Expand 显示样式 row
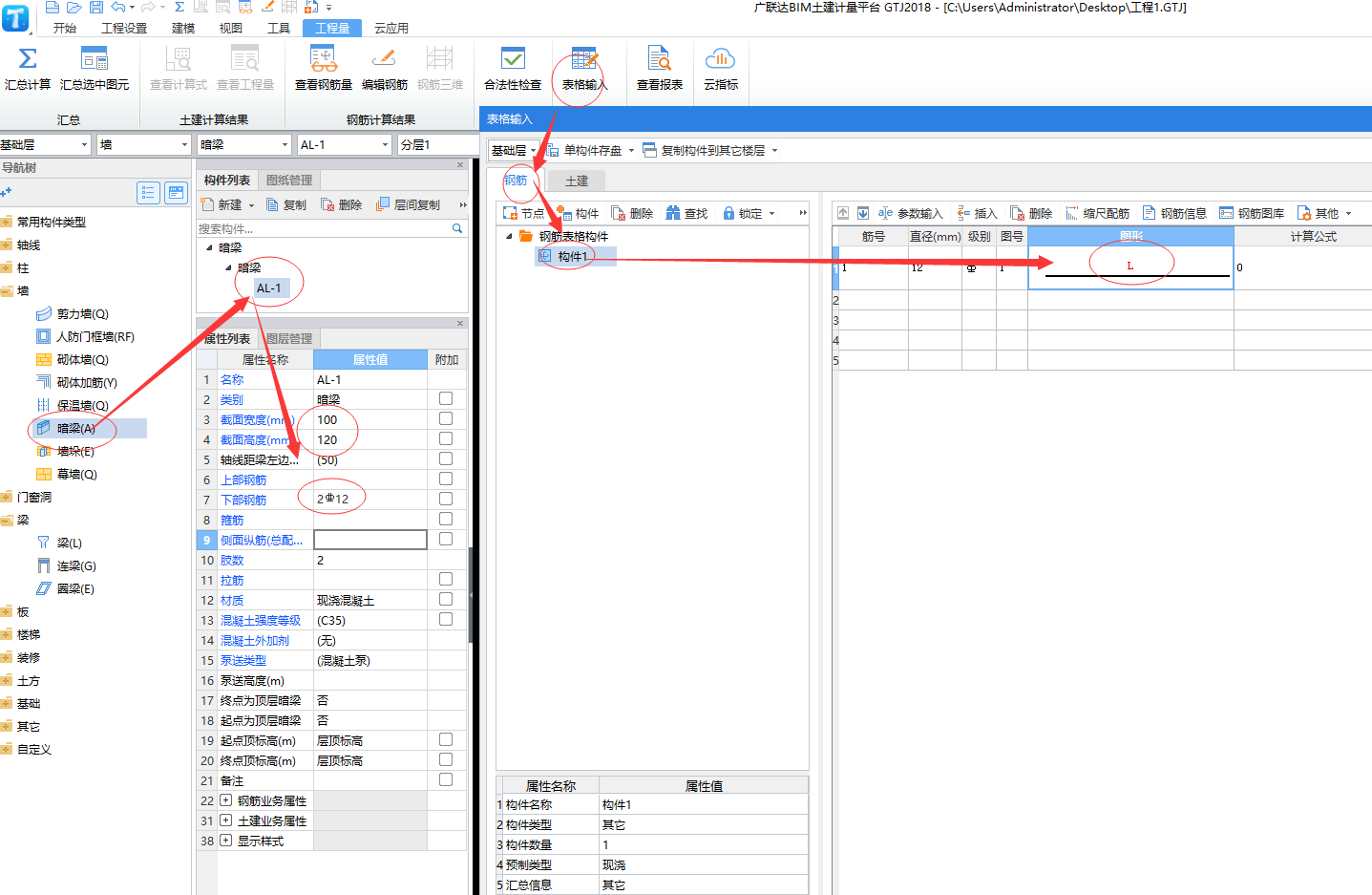 tap(226, 841)
